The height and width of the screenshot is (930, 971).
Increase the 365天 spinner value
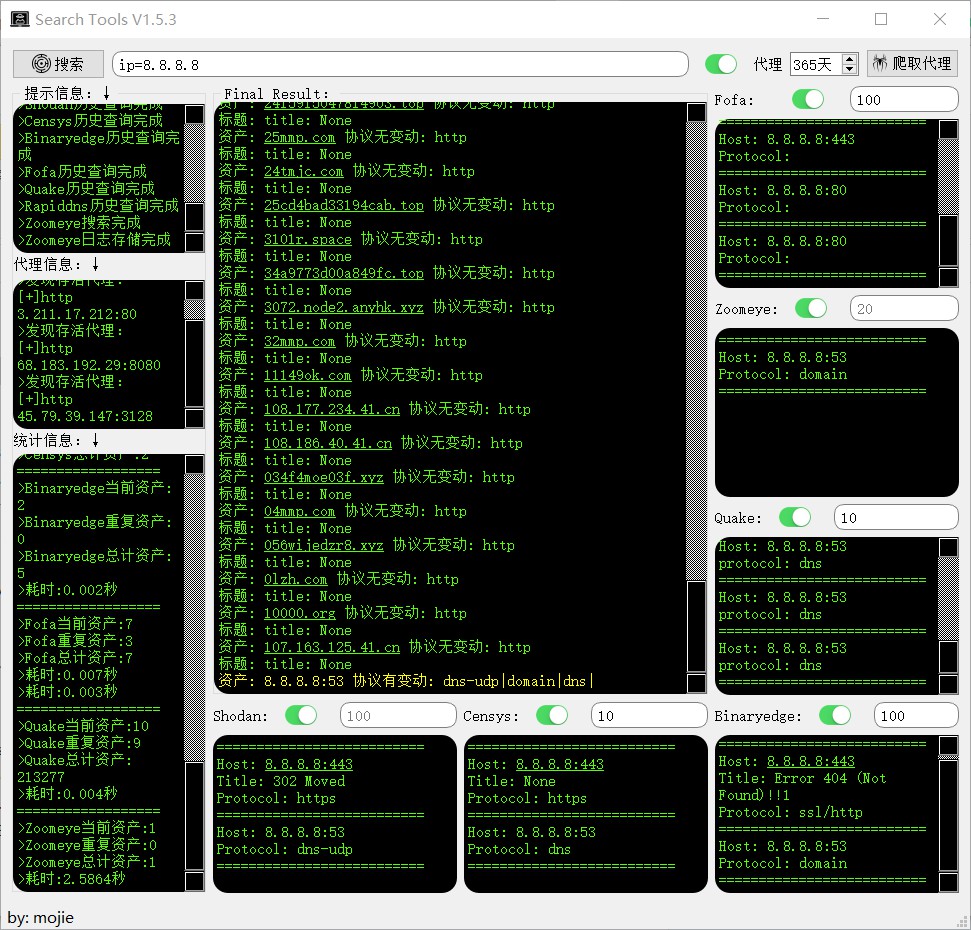(x=850, y=59)
